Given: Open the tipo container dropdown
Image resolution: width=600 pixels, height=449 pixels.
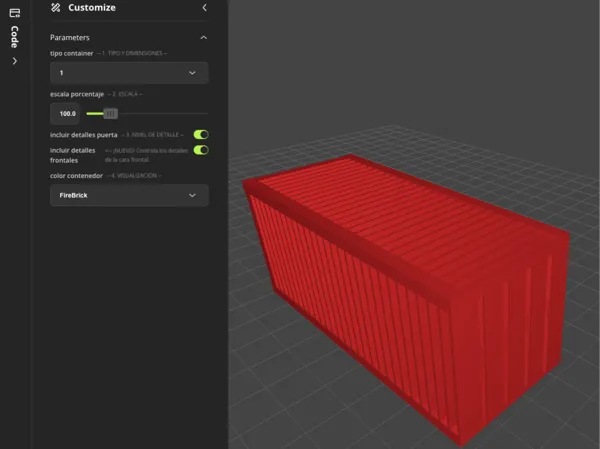Looking at the screenshot, I should pyautogui.click(x=129, y=73).
